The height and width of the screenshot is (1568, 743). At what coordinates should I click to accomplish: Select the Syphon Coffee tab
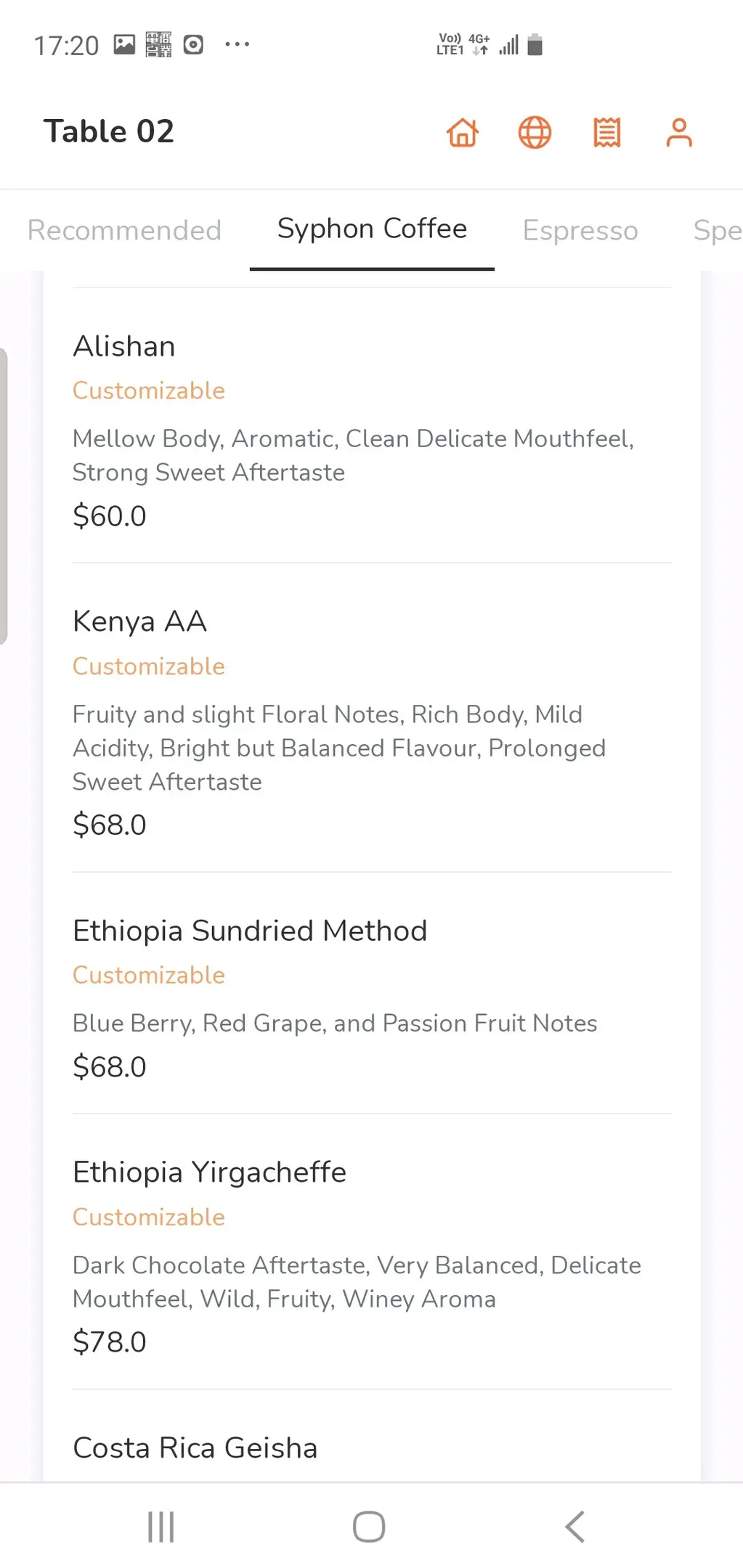(372, 229)
